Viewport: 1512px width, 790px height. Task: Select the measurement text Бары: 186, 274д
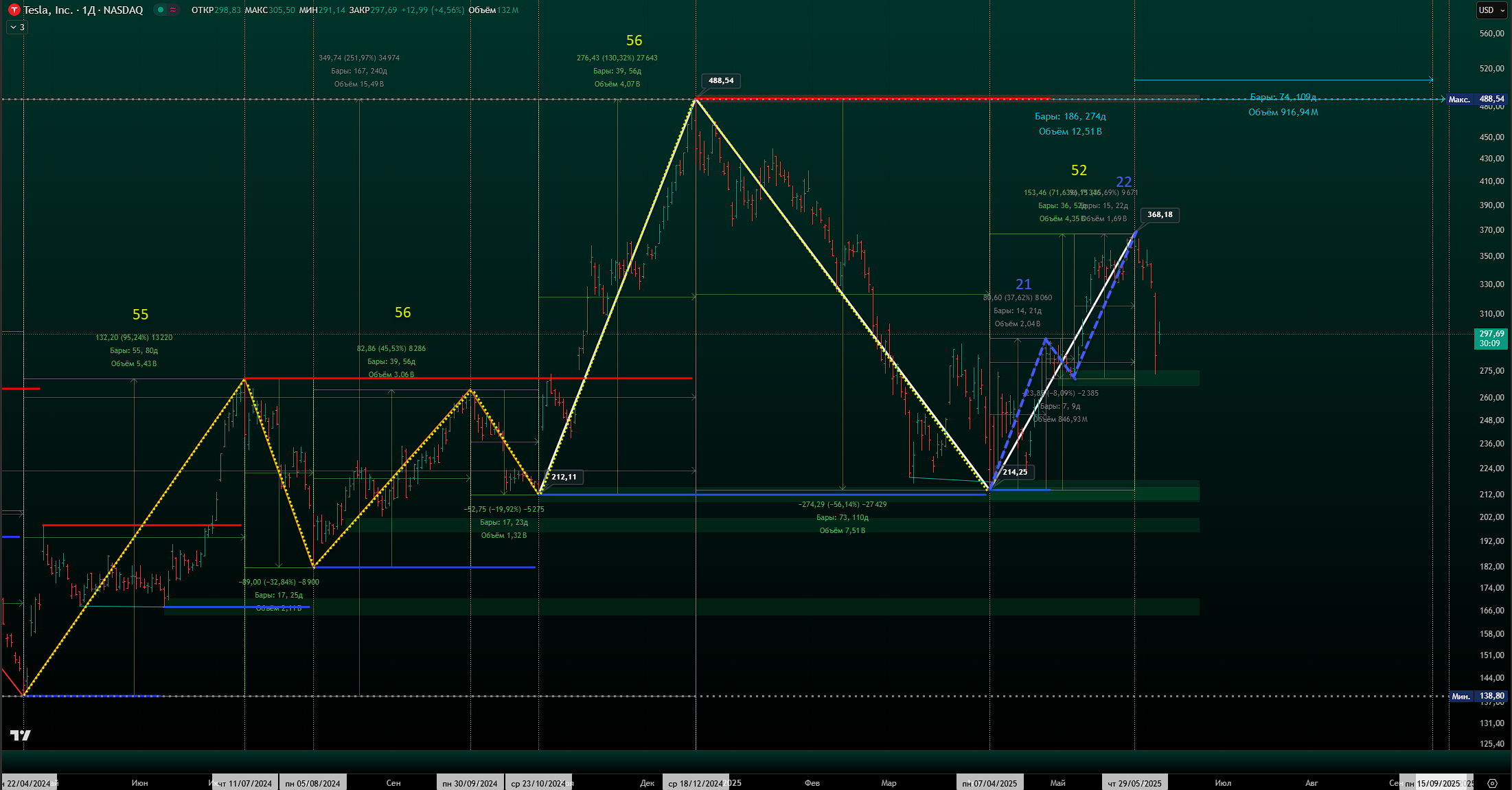tap(1070, 117)
